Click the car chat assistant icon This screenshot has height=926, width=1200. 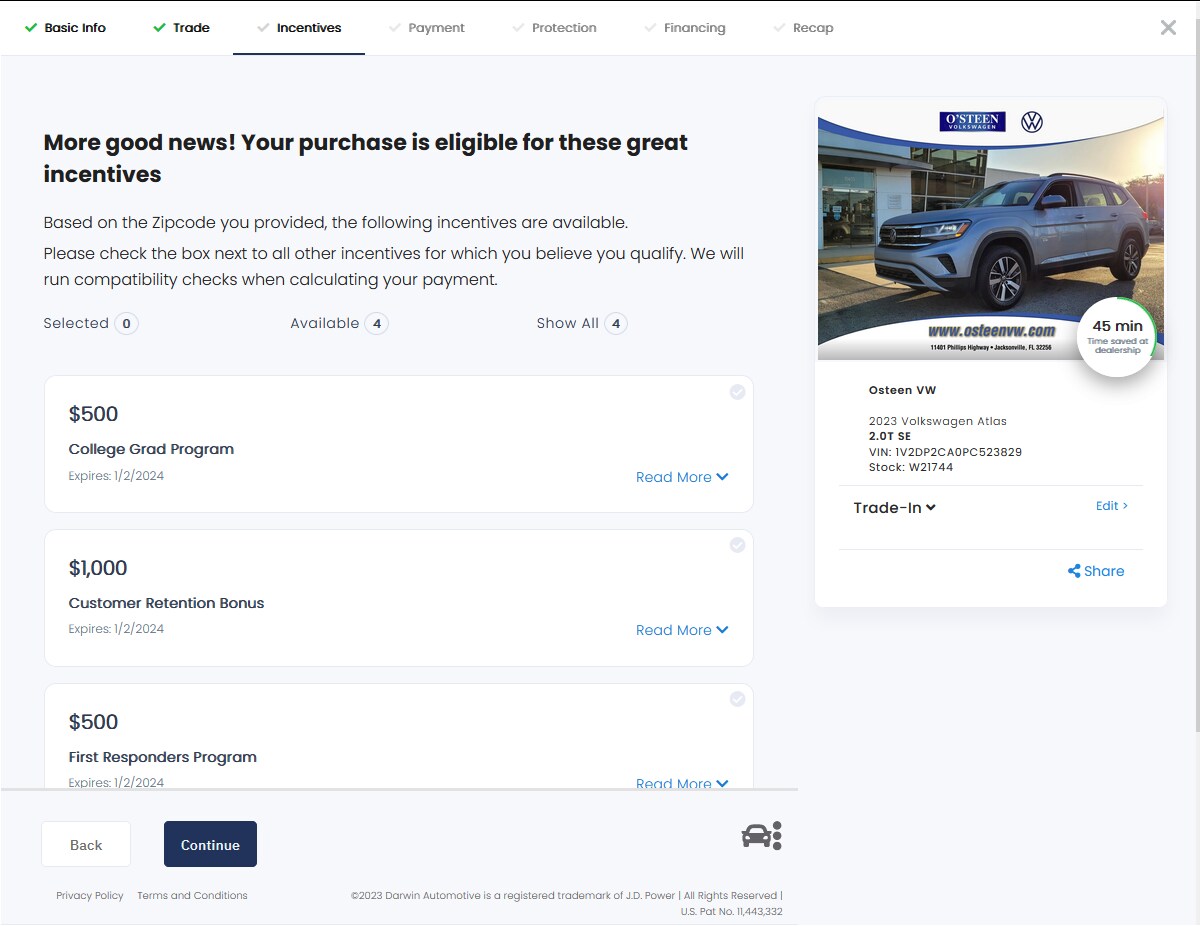(761, 835)
